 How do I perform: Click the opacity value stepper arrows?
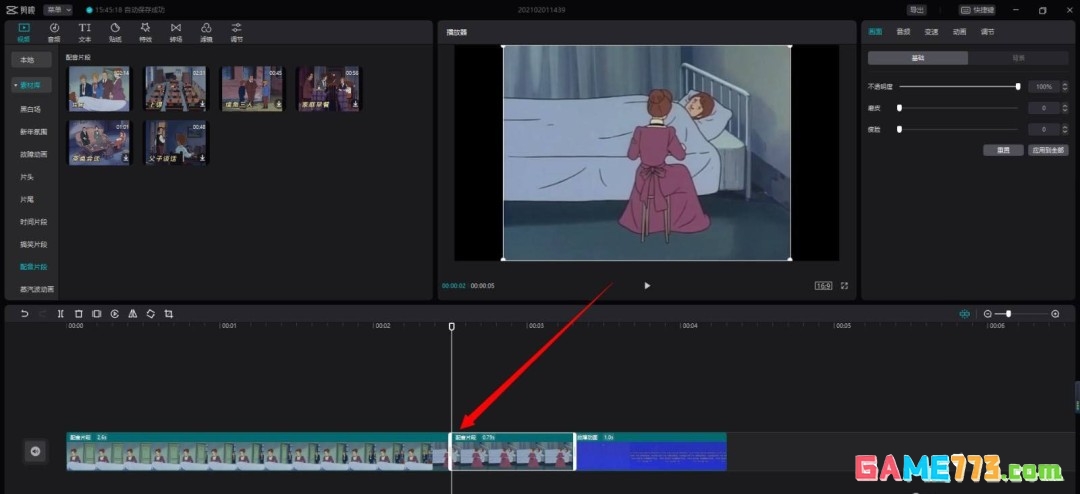pos(1065,87)
